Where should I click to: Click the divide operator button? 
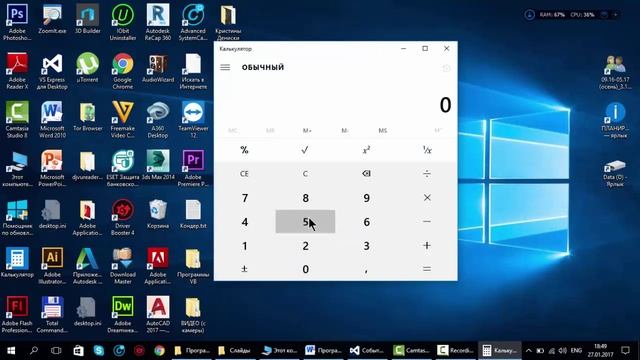[x=427, y=174]
